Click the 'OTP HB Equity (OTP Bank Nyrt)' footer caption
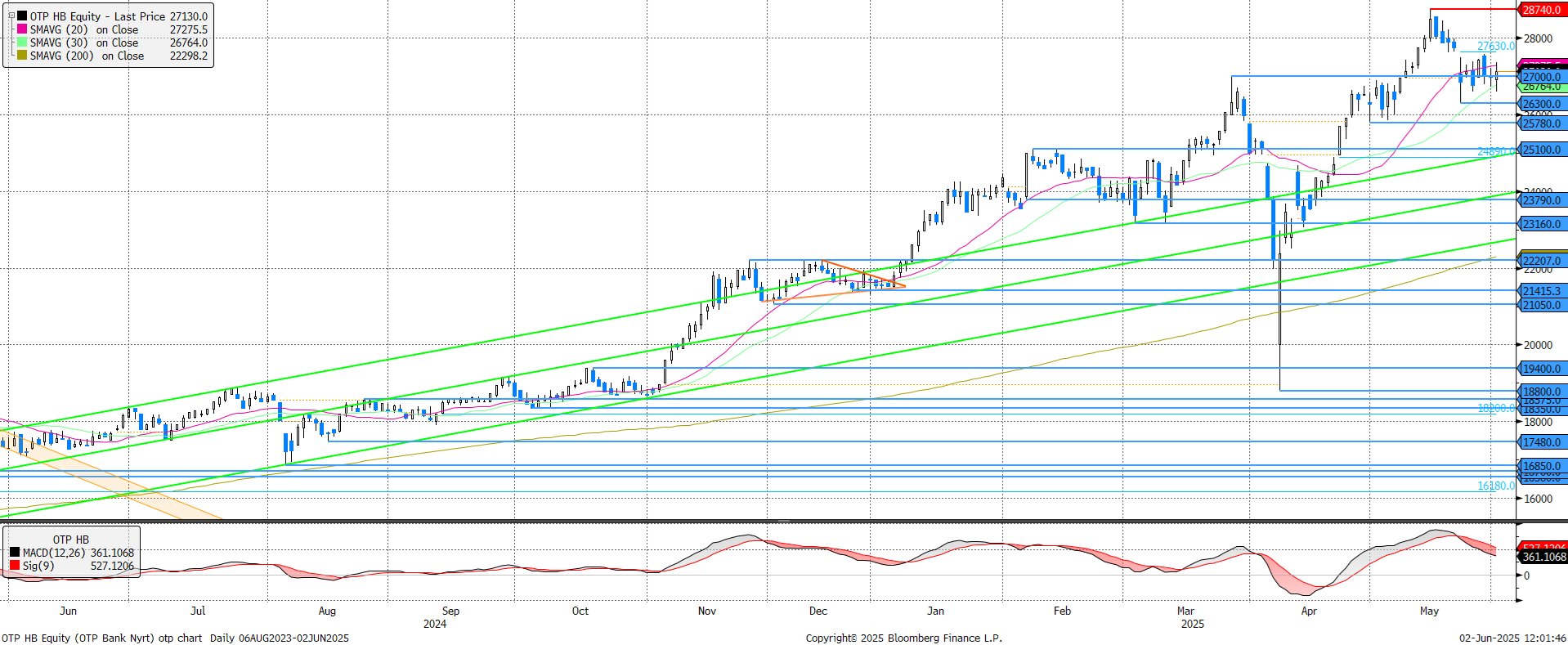This screenshot has height=645, width=1568. [78, 638]
